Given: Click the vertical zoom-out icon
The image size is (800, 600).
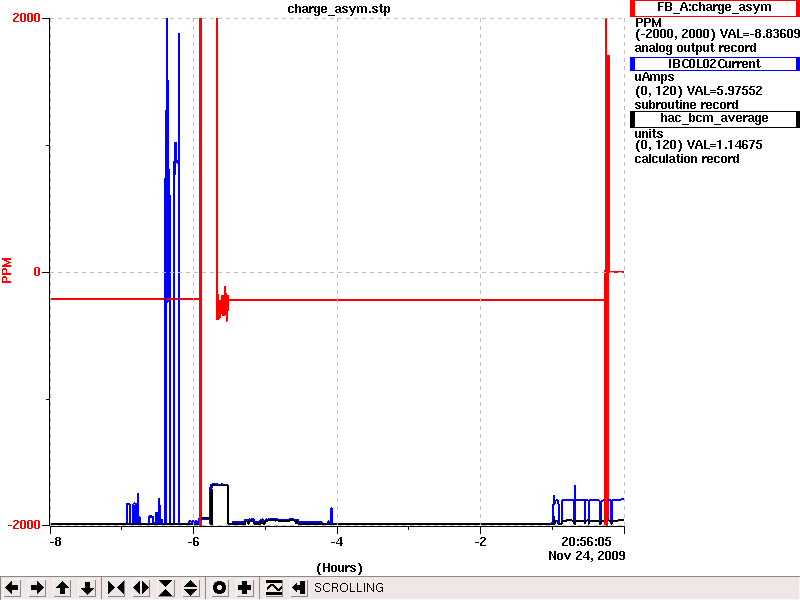Looking at the screenshot, I should pos(191,588).
